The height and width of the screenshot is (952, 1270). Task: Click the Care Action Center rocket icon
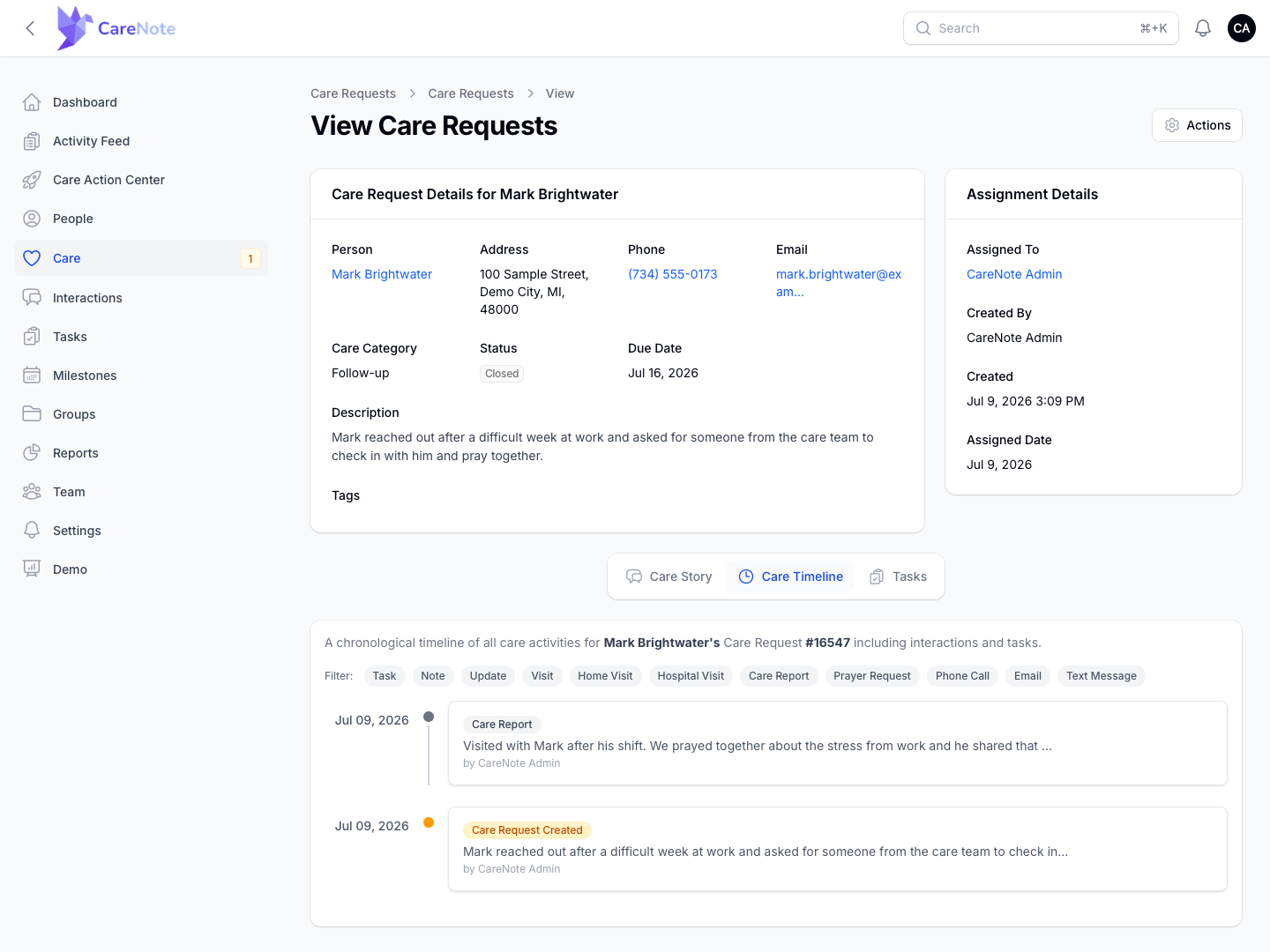32,180
